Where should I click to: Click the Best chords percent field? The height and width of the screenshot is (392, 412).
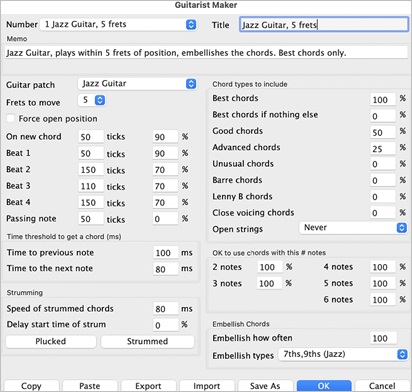[x=383, y=100]
